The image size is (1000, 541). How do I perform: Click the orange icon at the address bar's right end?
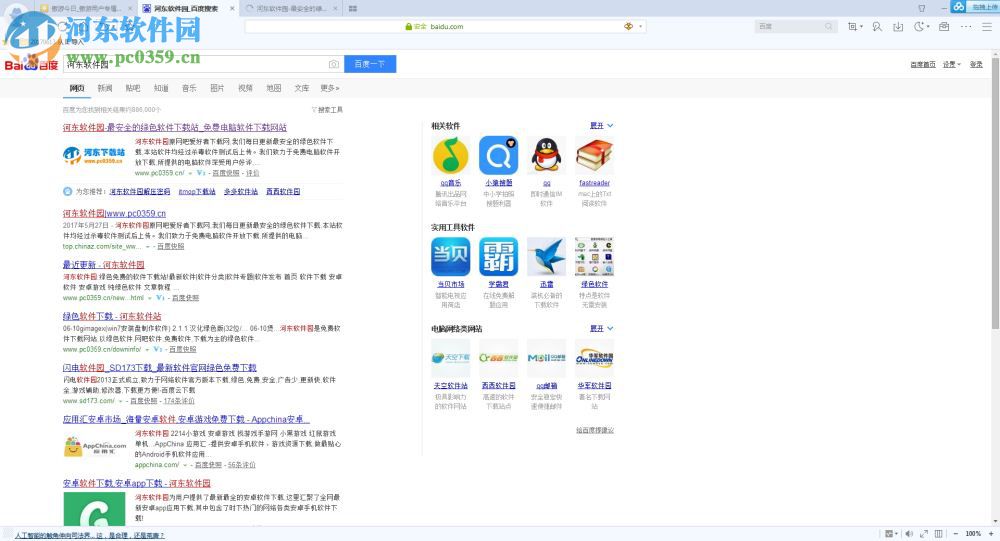(x=628, y=26)
